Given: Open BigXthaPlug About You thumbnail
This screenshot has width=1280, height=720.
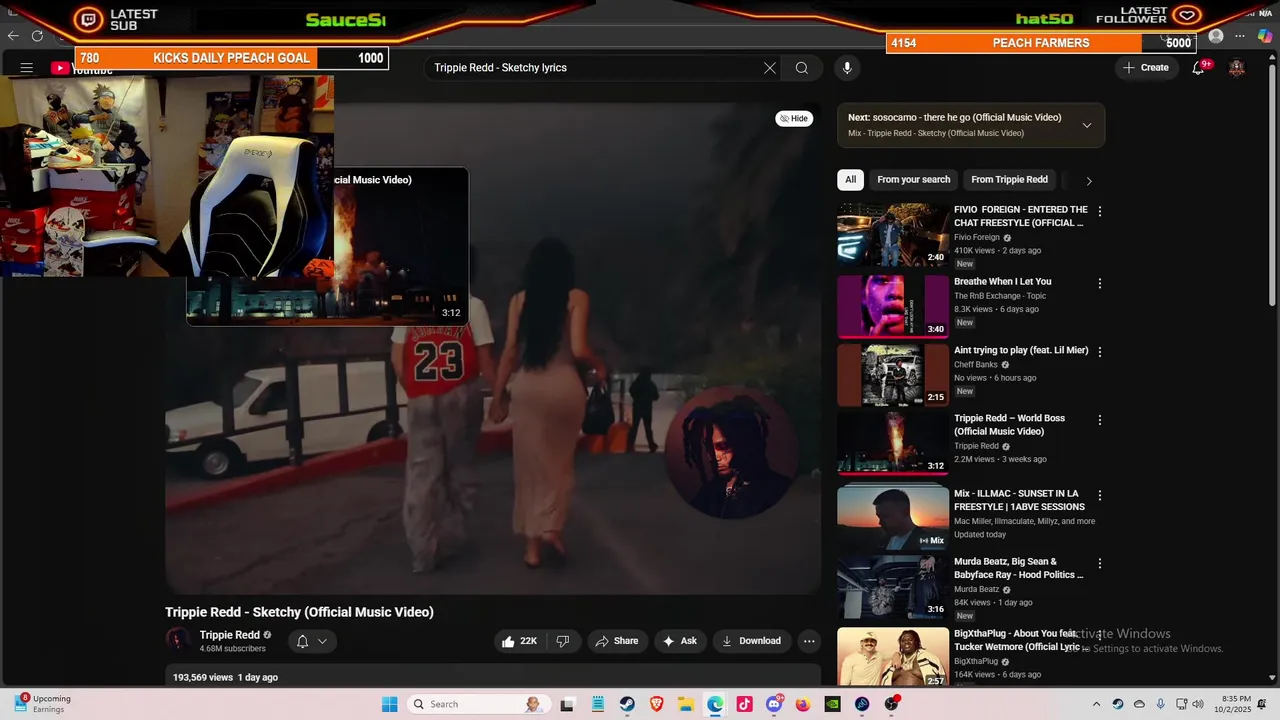Looking at the screenshot, I should pyautogui.click(x=893, y=657).
